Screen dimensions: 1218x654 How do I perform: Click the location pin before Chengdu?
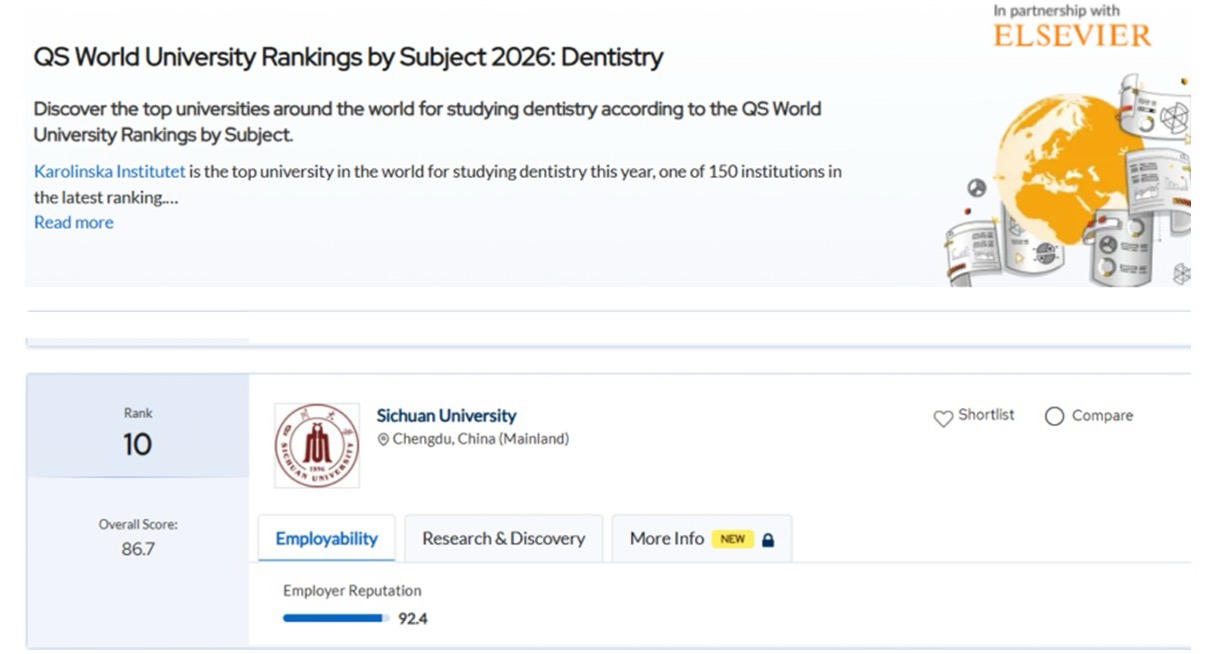tap(383, 440)
